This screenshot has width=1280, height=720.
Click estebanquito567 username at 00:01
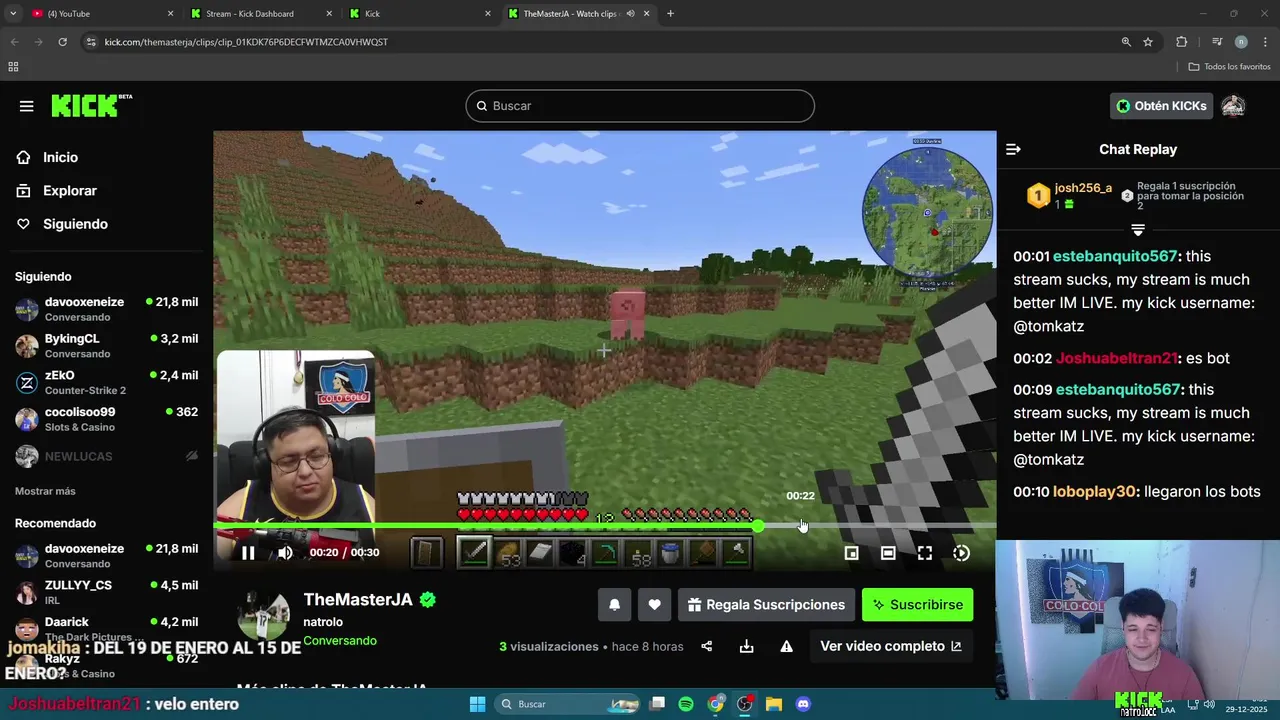point(1115,256)
